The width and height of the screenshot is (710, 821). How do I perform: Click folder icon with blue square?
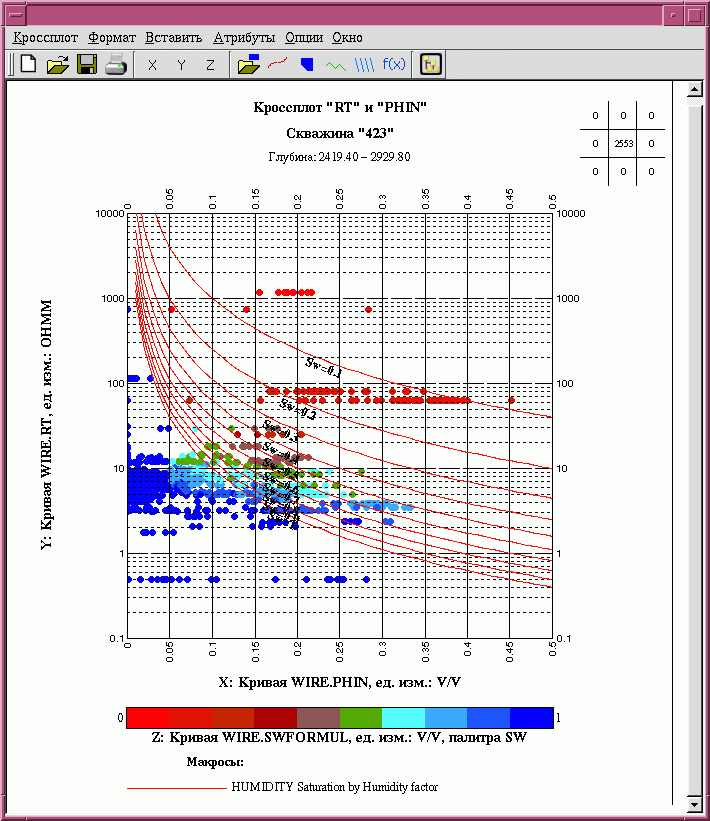[x=248, y=64]
